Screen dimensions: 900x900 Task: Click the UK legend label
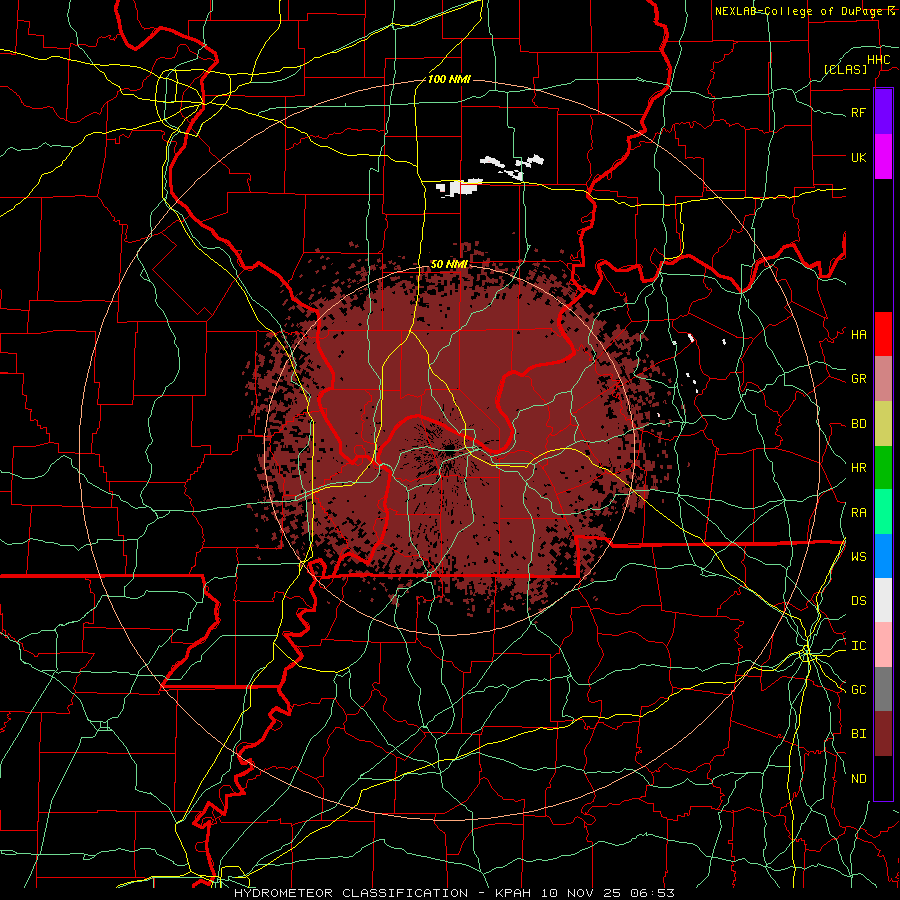[x=859, y=157]
